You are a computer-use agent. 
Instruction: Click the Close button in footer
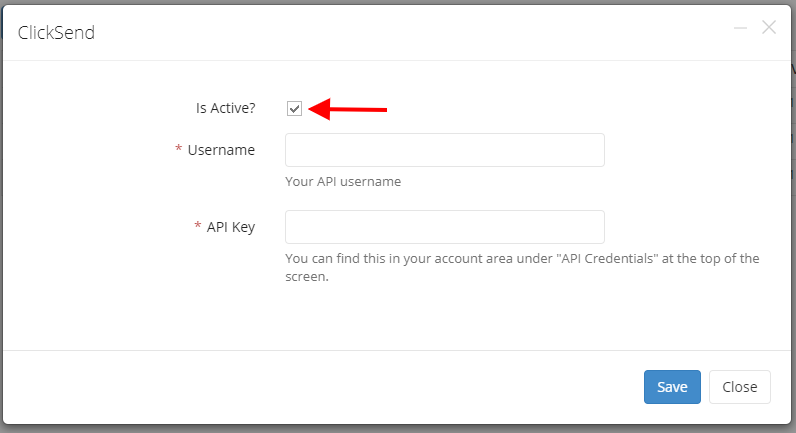[x=740, y=387]
